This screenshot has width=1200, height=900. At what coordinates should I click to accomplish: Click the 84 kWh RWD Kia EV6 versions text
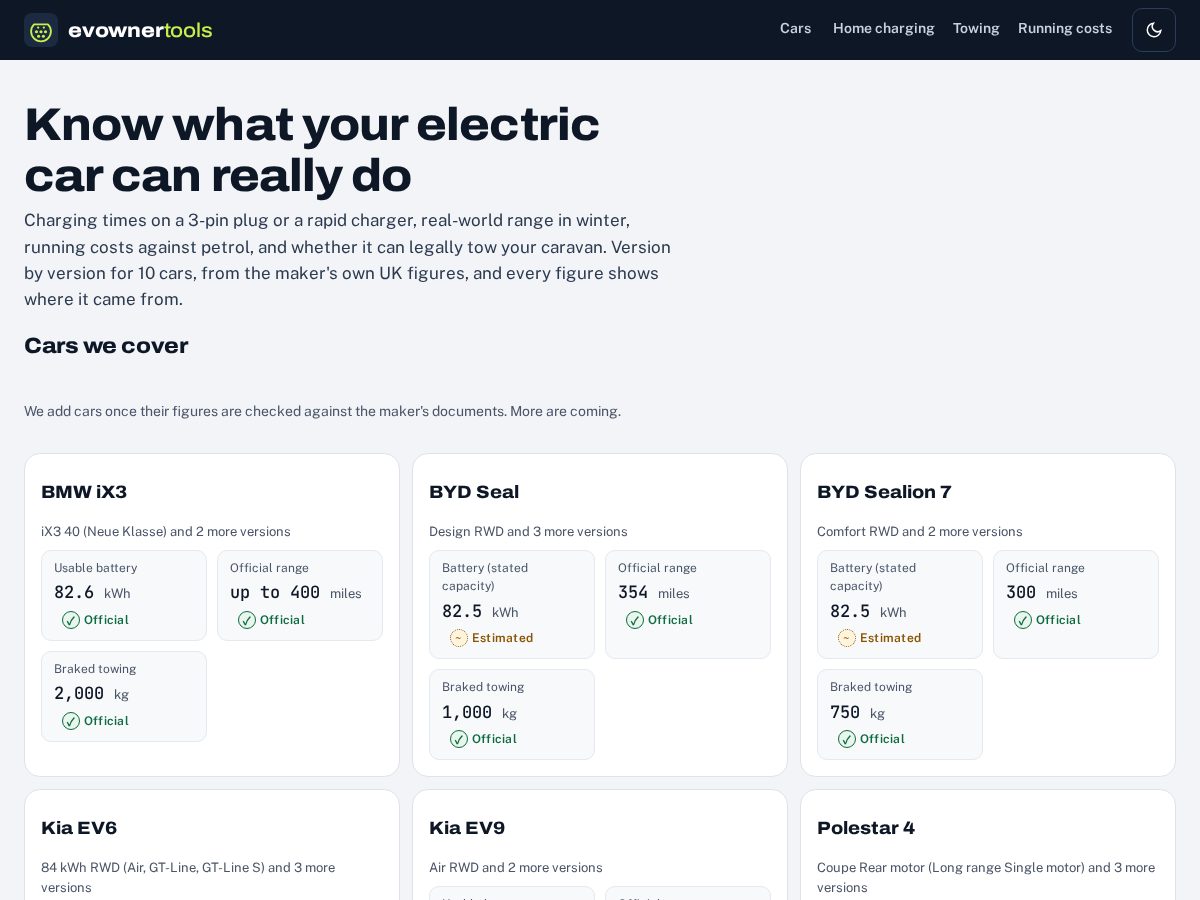[x=188, y=877]
